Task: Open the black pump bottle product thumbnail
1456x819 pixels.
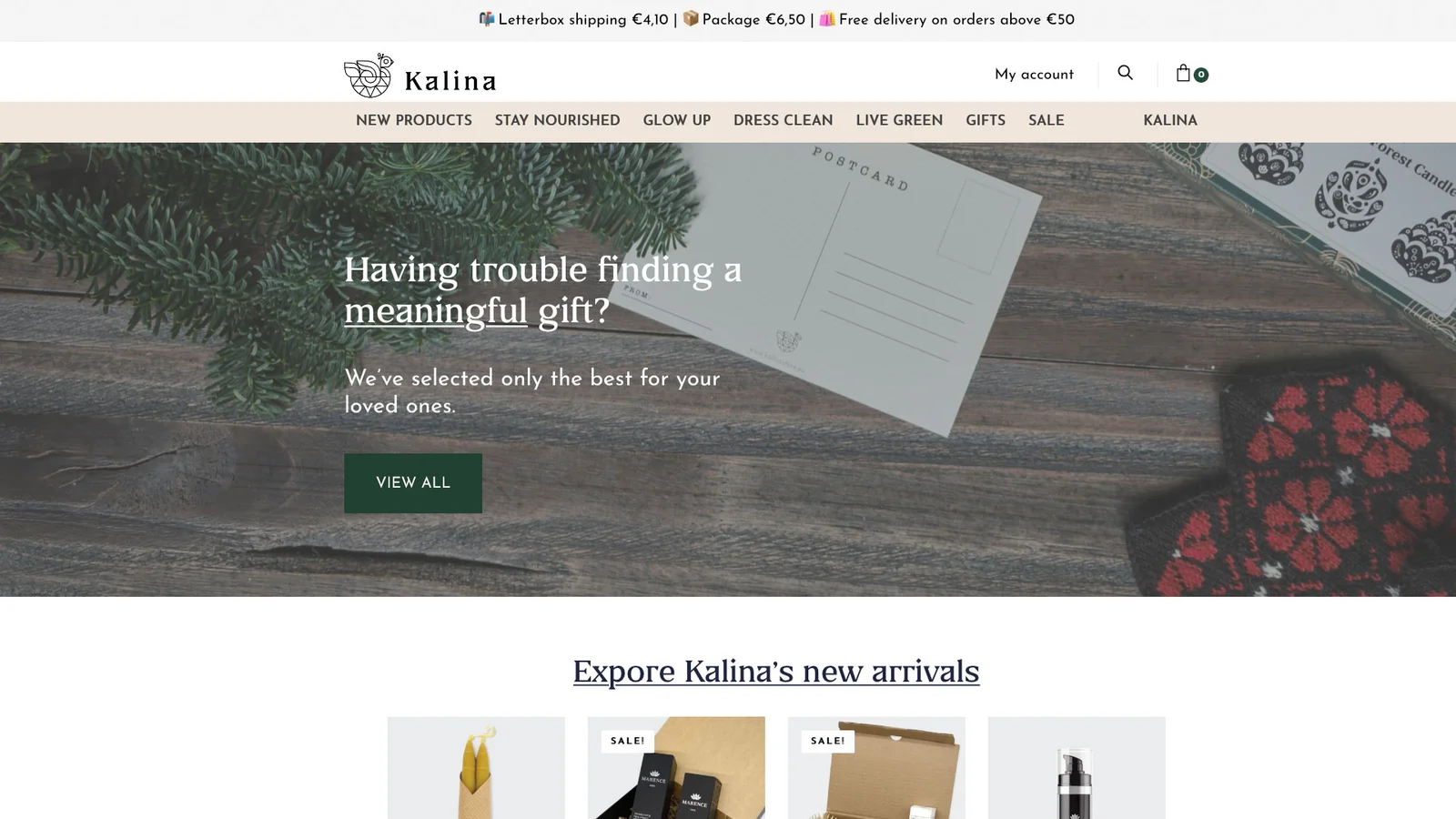Action: pyautogui.click(x=1077, y=768)
